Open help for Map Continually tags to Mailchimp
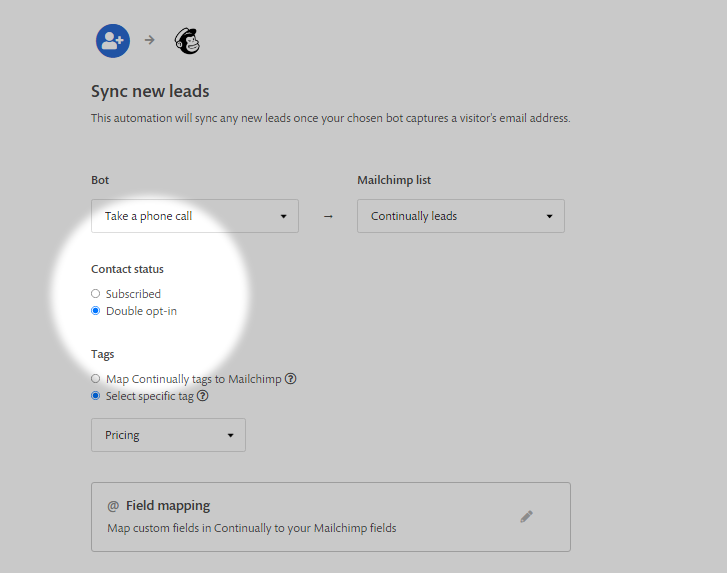 point(290,379)
